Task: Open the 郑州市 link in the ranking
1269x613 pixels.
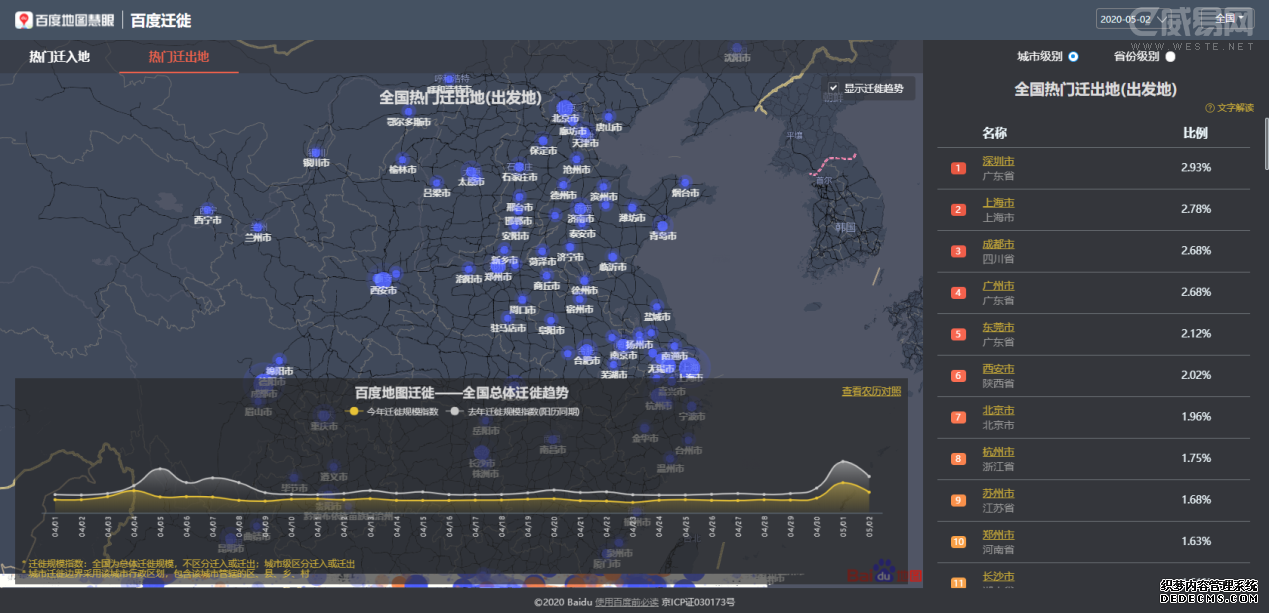Action: tap(998, 535)
